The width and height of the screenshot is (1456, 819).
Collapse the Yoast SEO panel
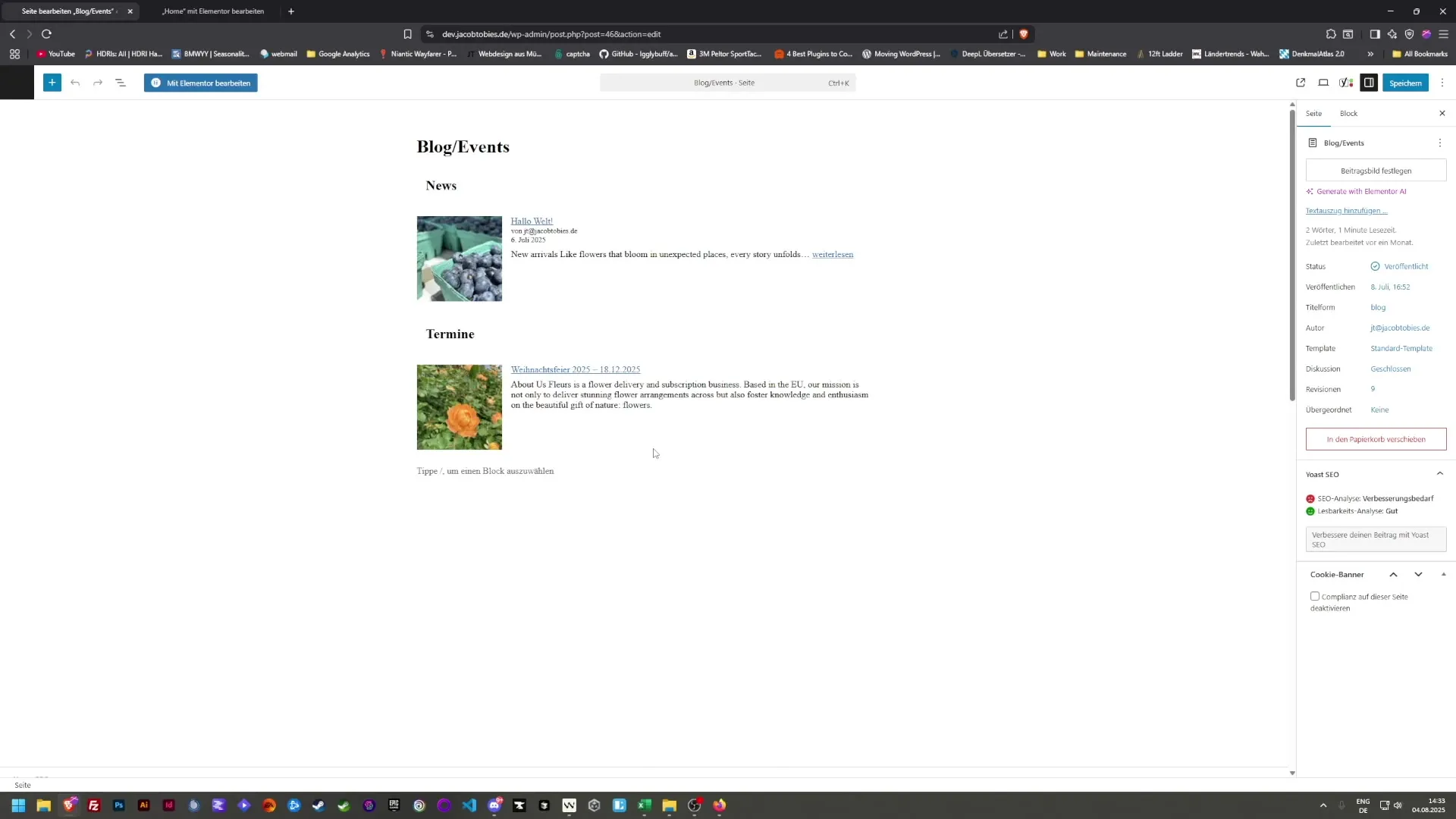[x=1440, y=473]
